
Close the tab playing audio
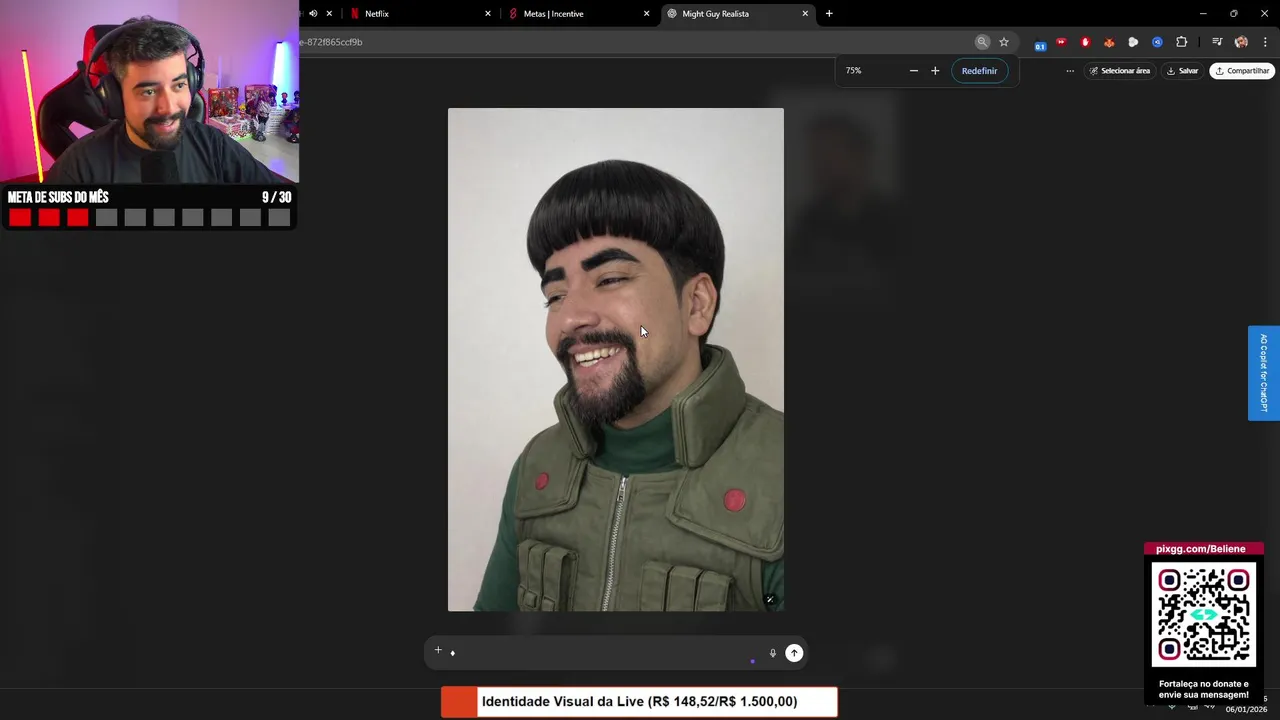pyautogui.click(x=329, y=14)
